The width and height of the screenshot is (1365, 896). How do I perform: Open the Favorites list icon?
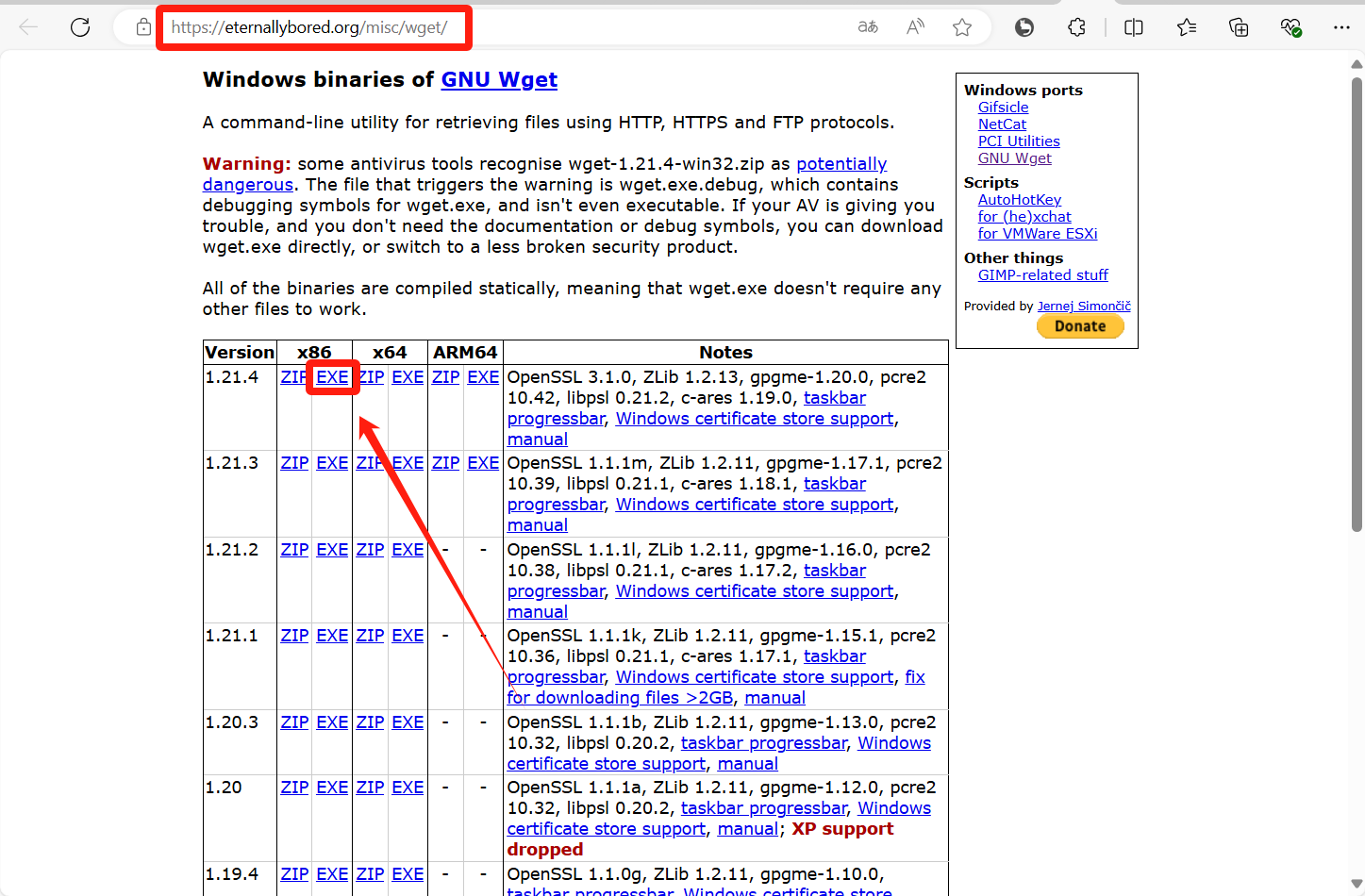tap(1187, 27)
